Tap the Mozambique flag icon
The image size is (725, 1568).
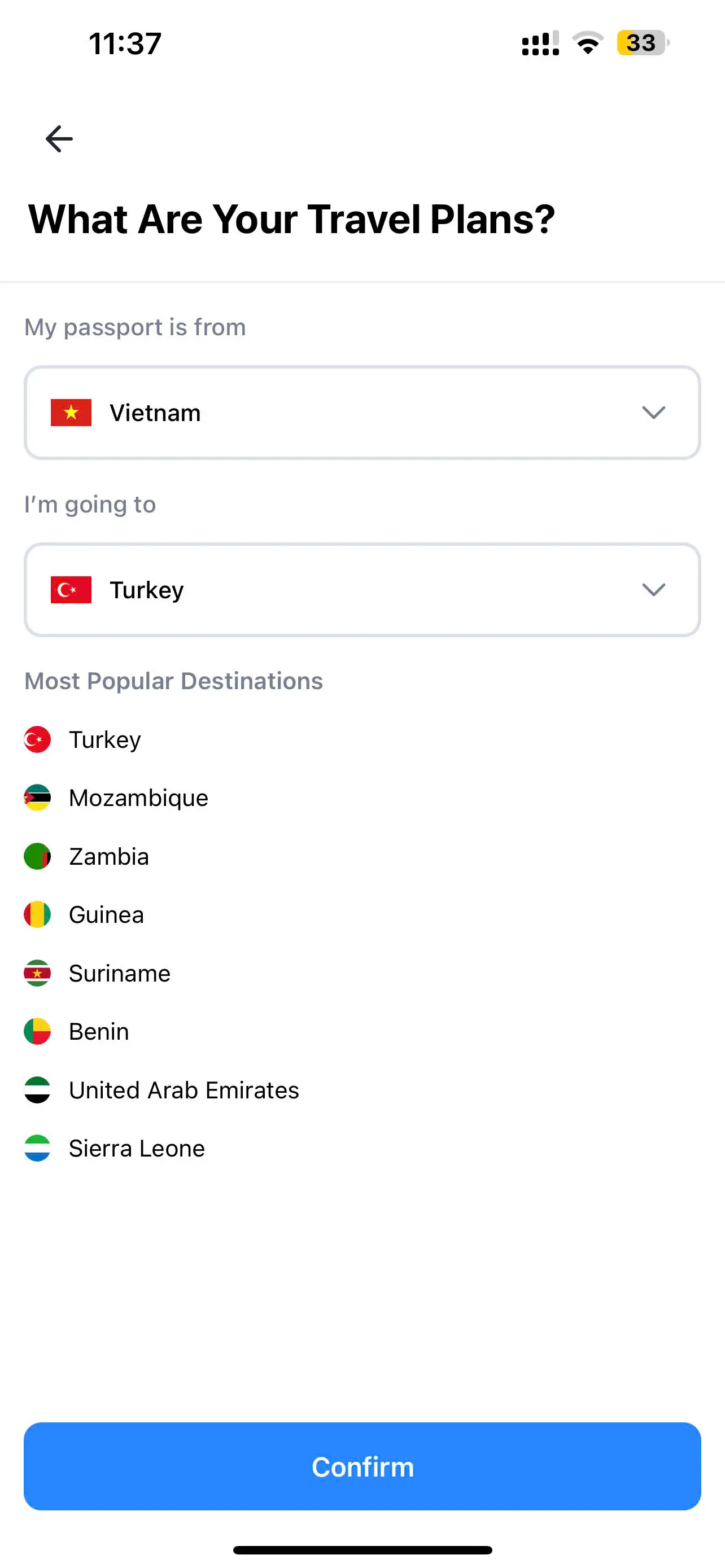point(37,798)
